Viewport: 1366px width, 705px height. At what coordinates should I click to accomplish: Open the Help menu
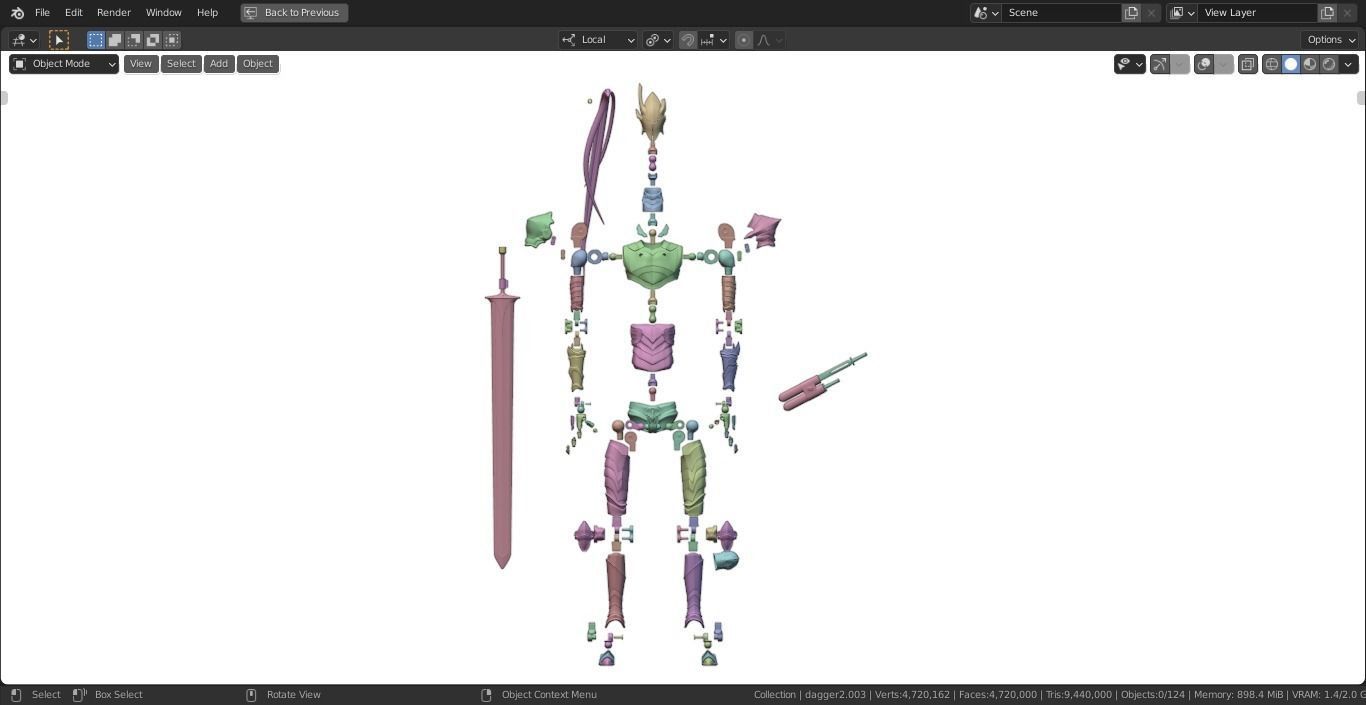[207, 13]
